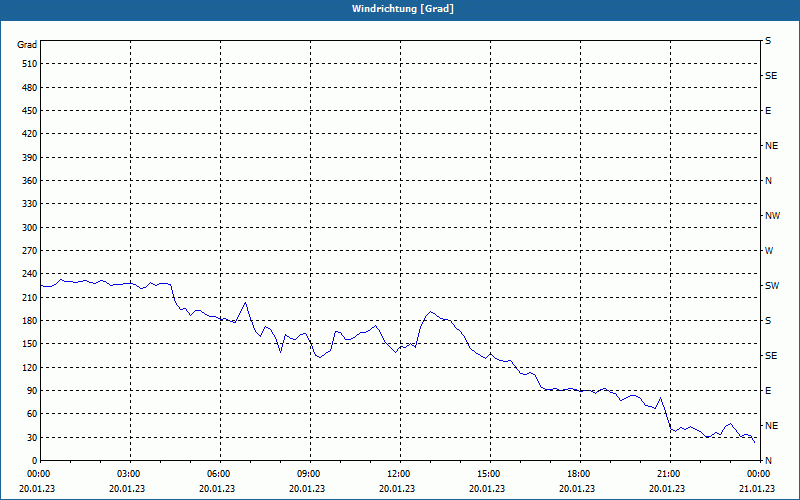Select the 330 degree axis label
This screenshot has height=500, width=800.
(30, 204)
